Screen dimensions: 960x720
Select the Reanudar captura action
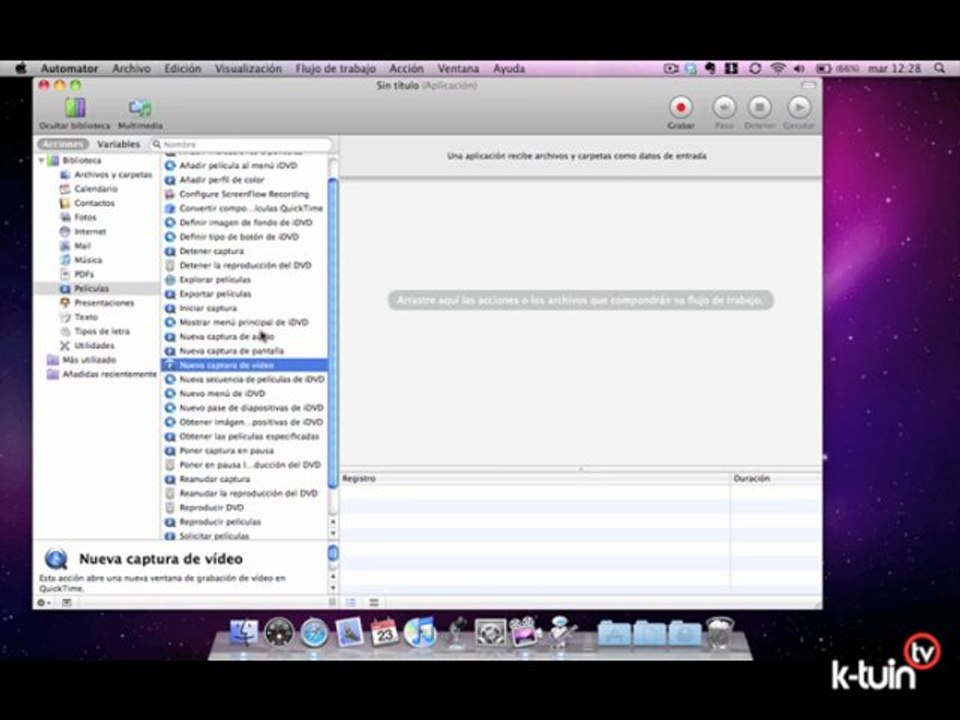pos(214,479)
